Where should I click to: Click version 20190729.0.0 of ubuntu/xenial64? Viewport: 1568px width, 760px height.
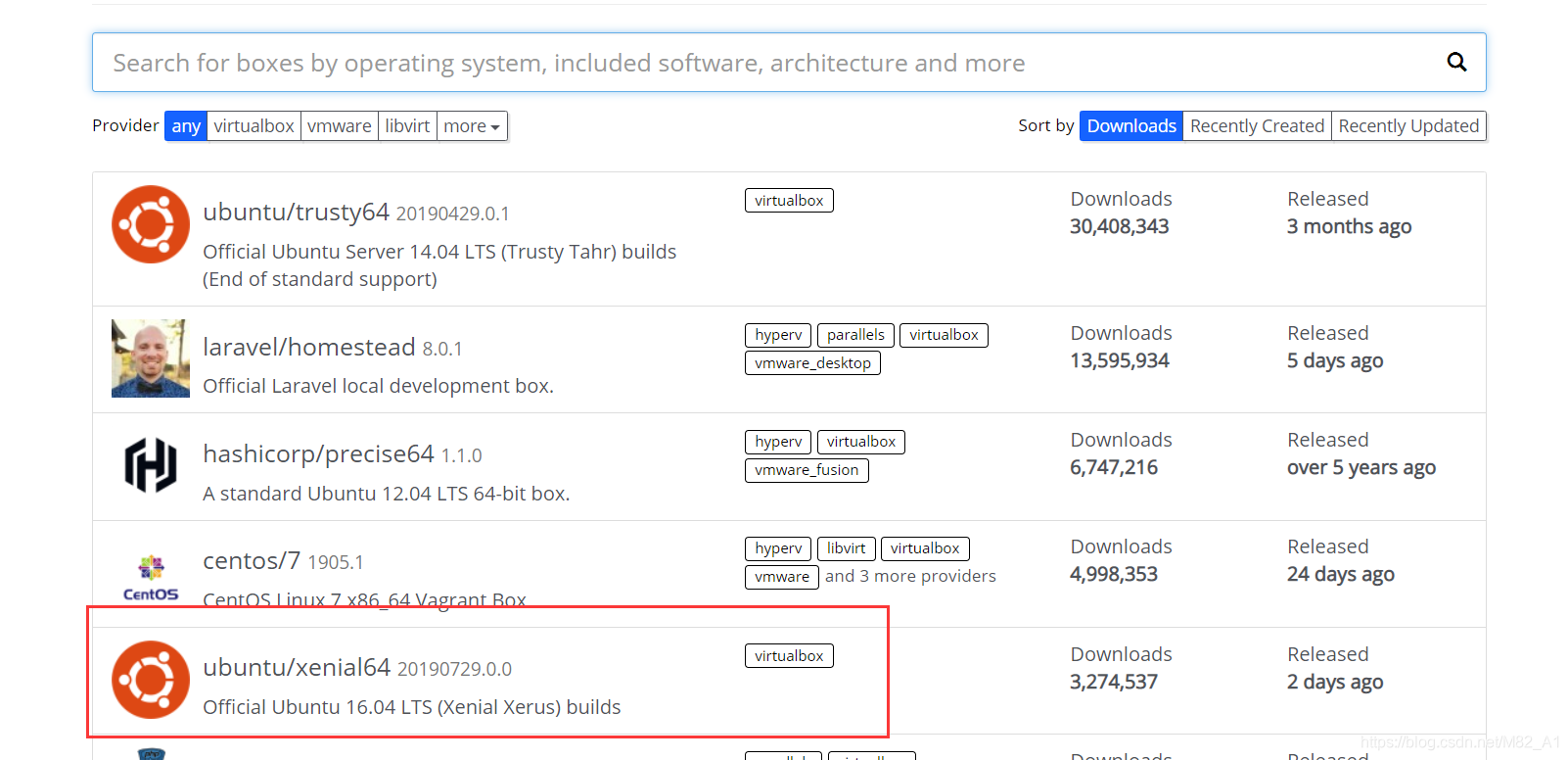point(454,669)
